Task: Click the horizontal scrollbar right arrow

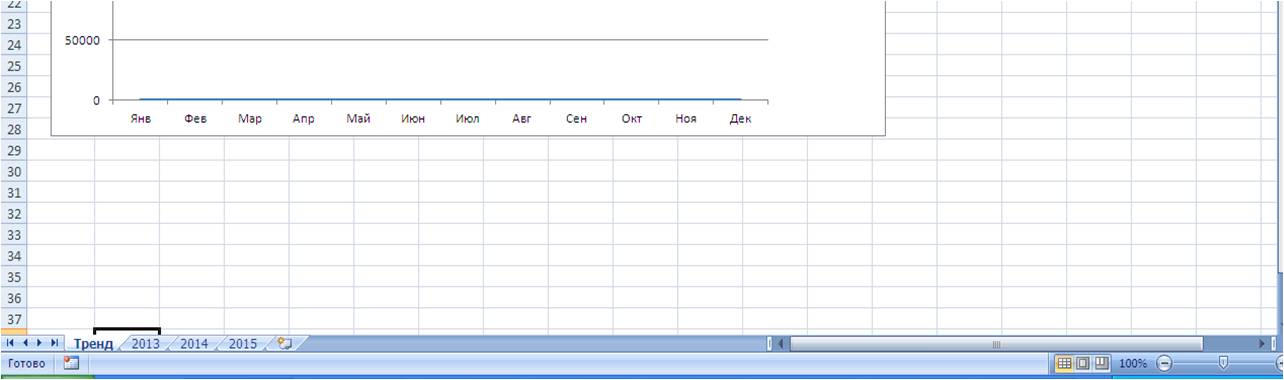Action: 1262,343
